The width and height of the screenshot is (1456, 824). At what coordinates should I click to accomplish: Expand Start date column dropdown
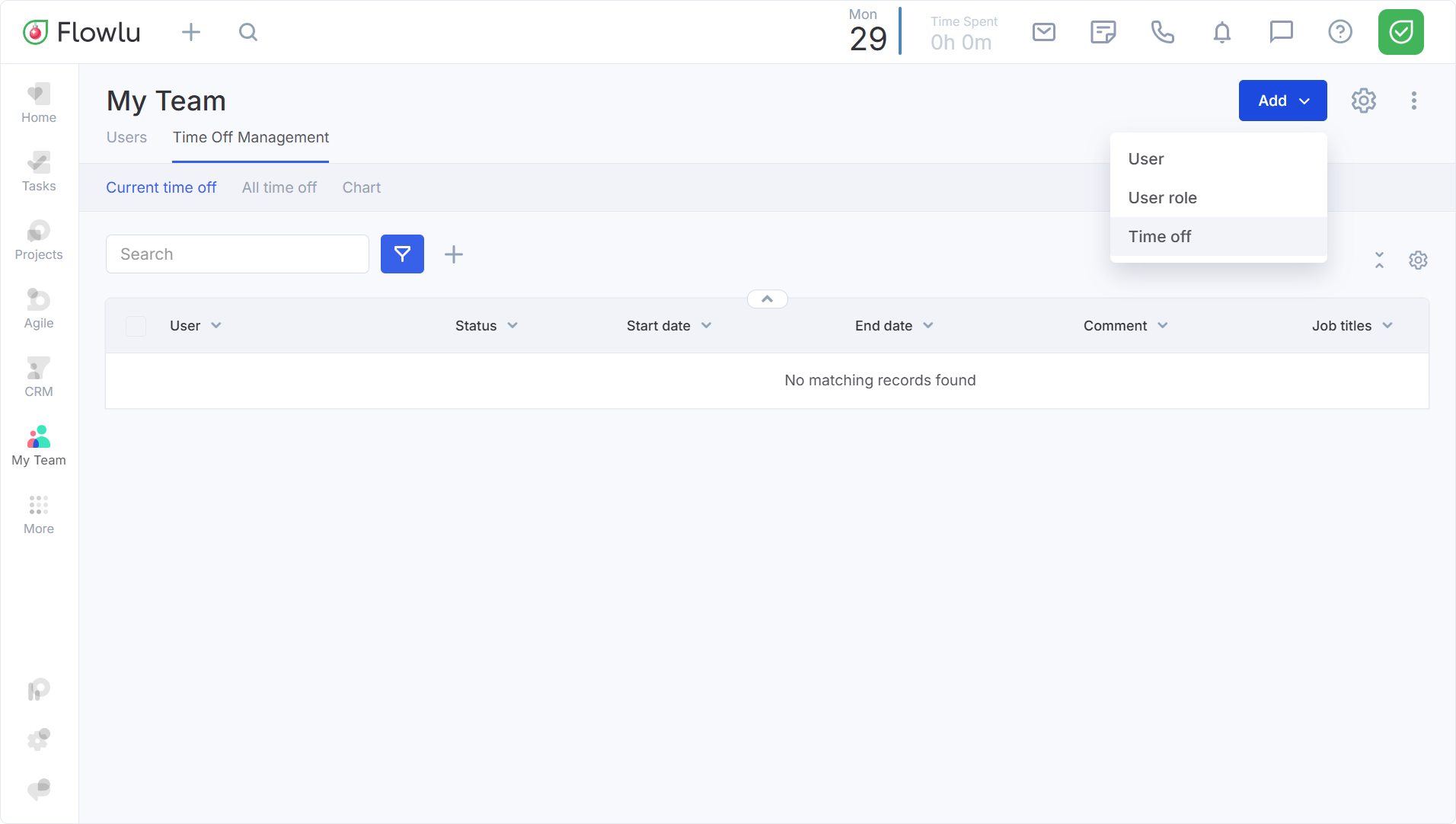[x=706, y=326]
